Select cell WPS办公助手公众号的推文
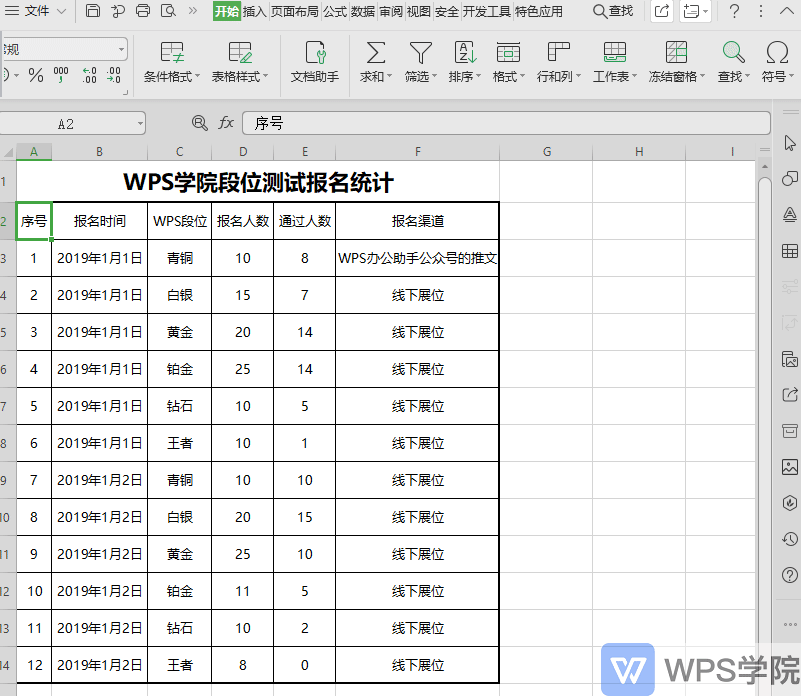 coord(417,258)
